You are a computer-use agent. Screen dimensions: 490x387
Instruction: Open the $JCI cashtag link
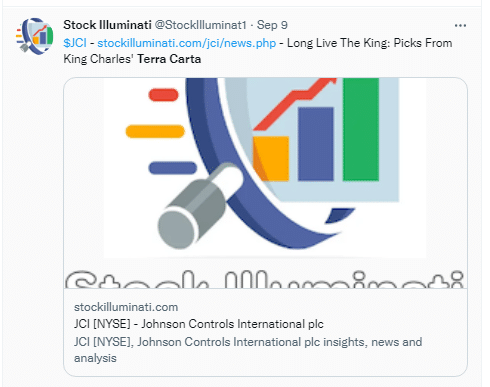coord(75,43)
